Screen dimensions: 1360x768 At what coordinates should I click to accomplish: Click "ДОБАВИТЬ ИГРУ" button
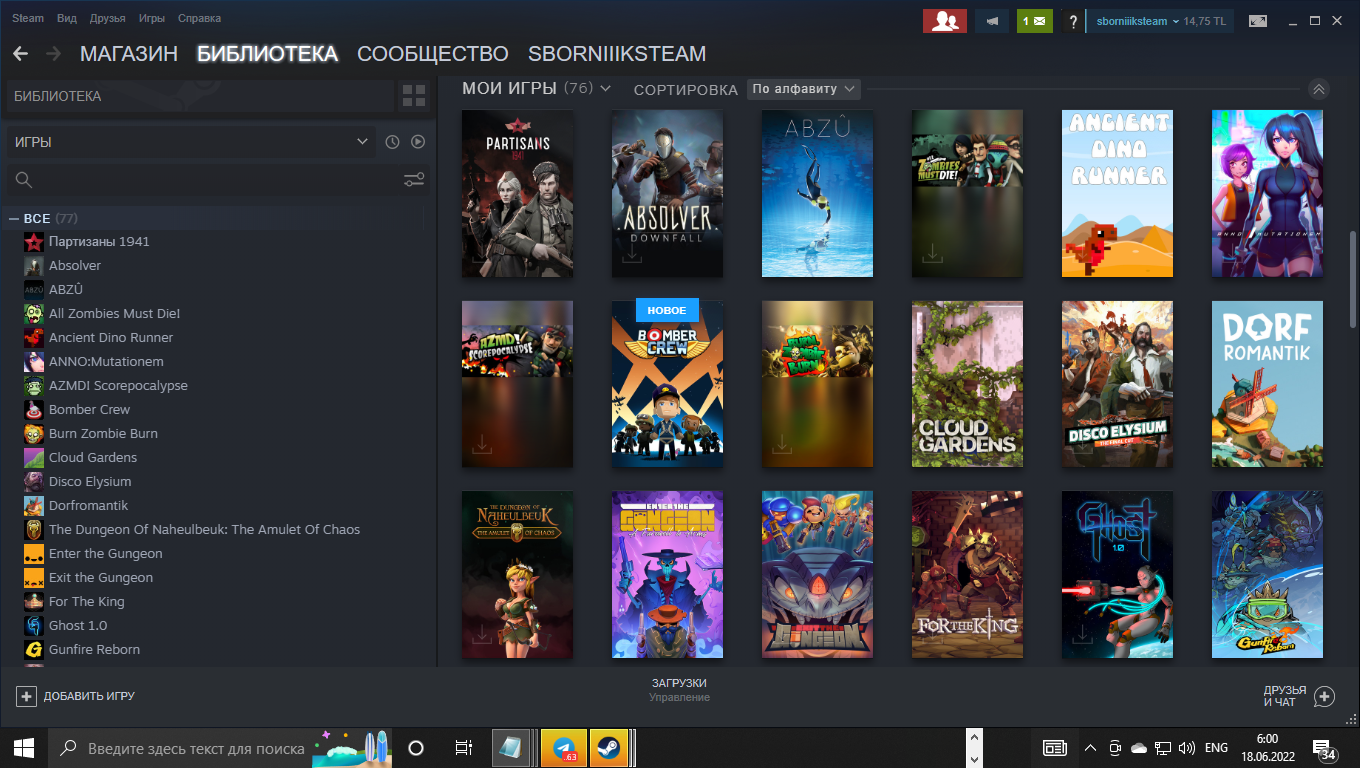[76, 696]
